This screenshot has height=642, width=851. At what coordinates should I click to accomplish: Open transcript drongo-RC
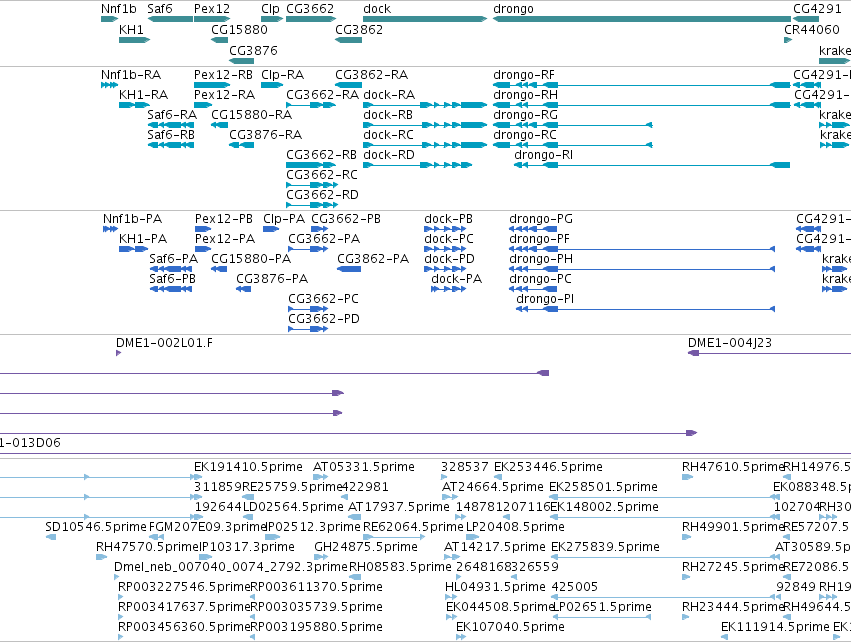click(x=525, y=135)
